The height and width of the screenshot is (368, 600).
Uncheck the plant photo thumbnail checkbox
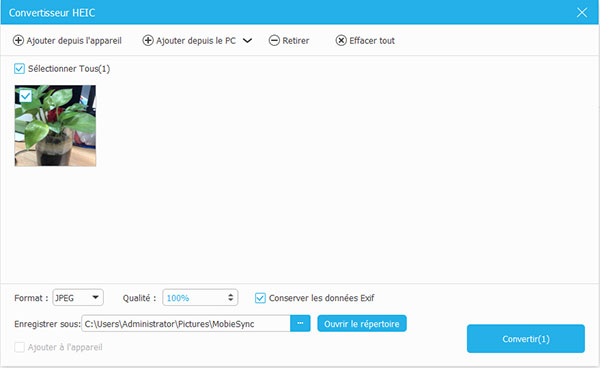coord(26,96)
